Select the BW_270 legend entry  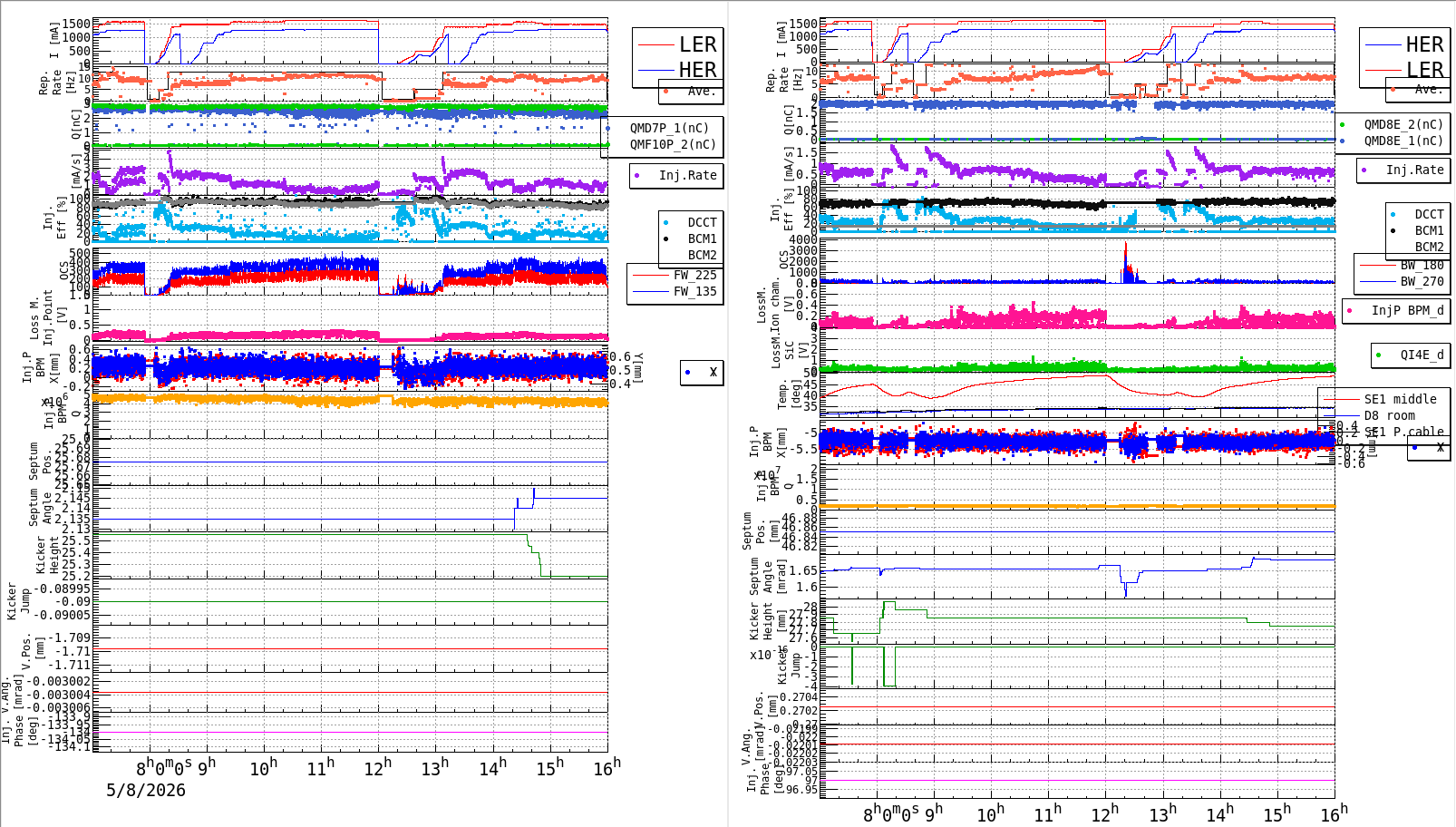point(1422,282)
